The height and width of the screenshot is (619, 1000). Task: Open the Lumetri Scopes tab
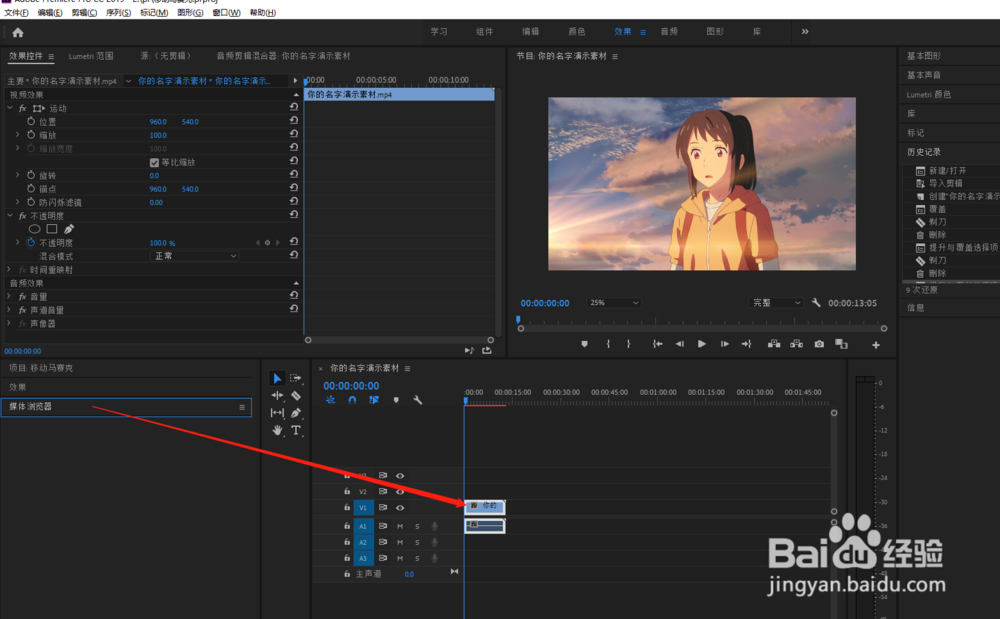[x=91, y=56]
